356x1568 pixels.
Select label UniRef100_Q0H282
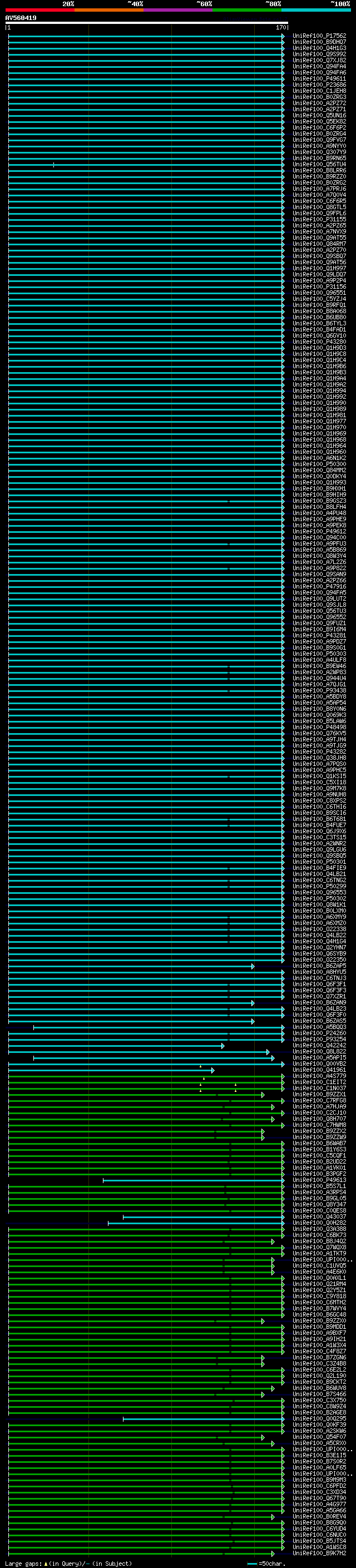tap(319, 1222)
